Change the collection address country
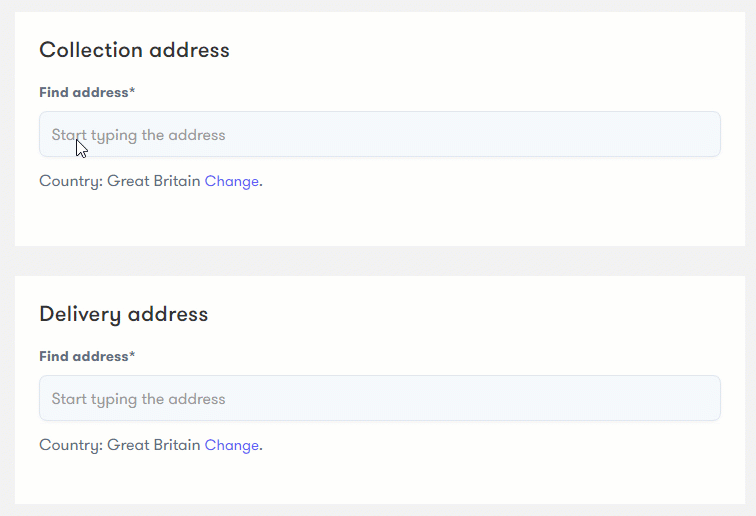The width and height of the screenshot is (756, 516). 231,181
